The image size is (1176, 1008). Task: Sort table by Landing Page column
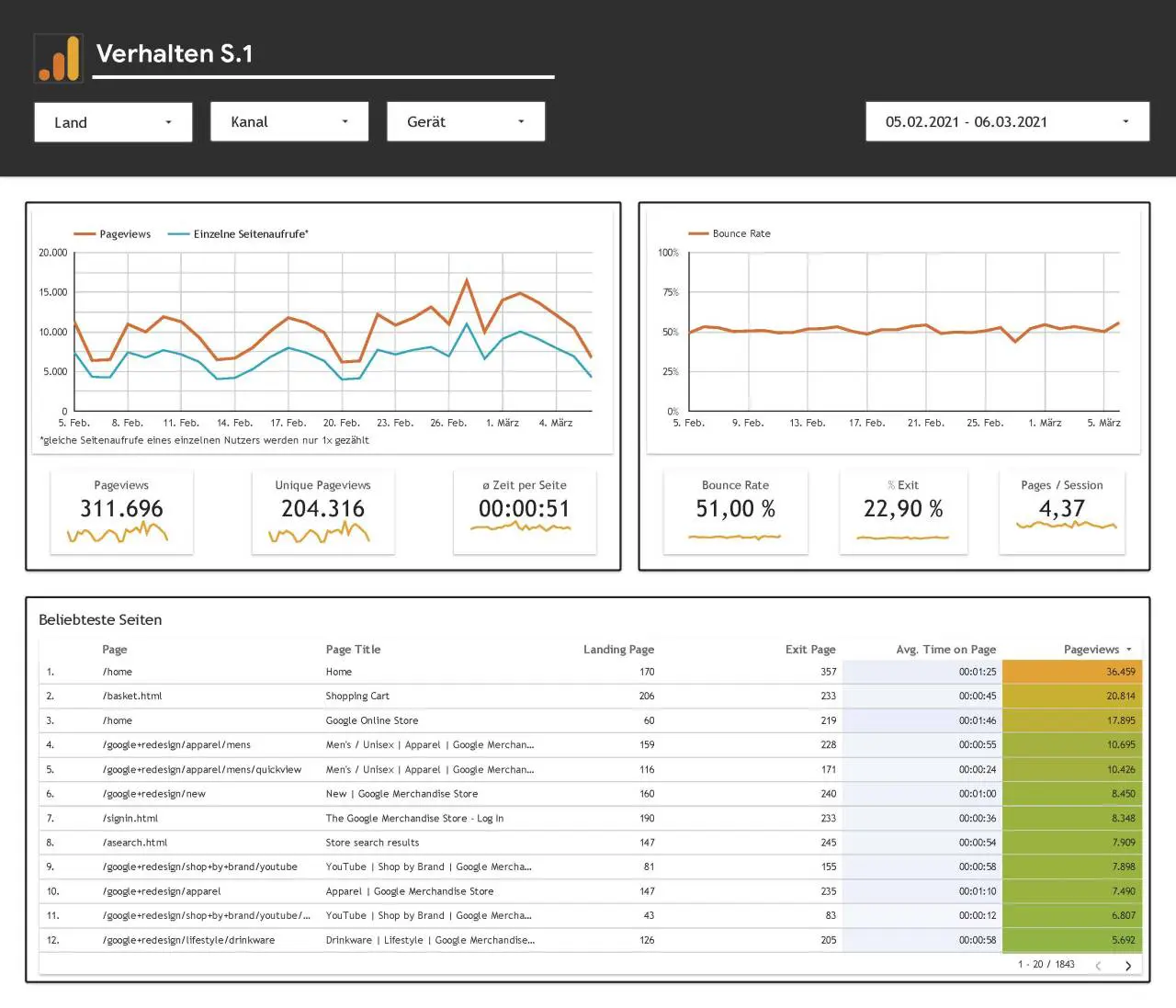[618, 650]
